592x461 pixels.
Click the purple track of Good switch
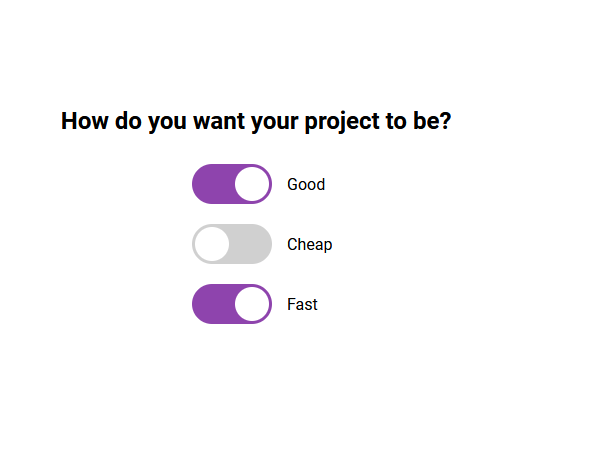point(213,184)
